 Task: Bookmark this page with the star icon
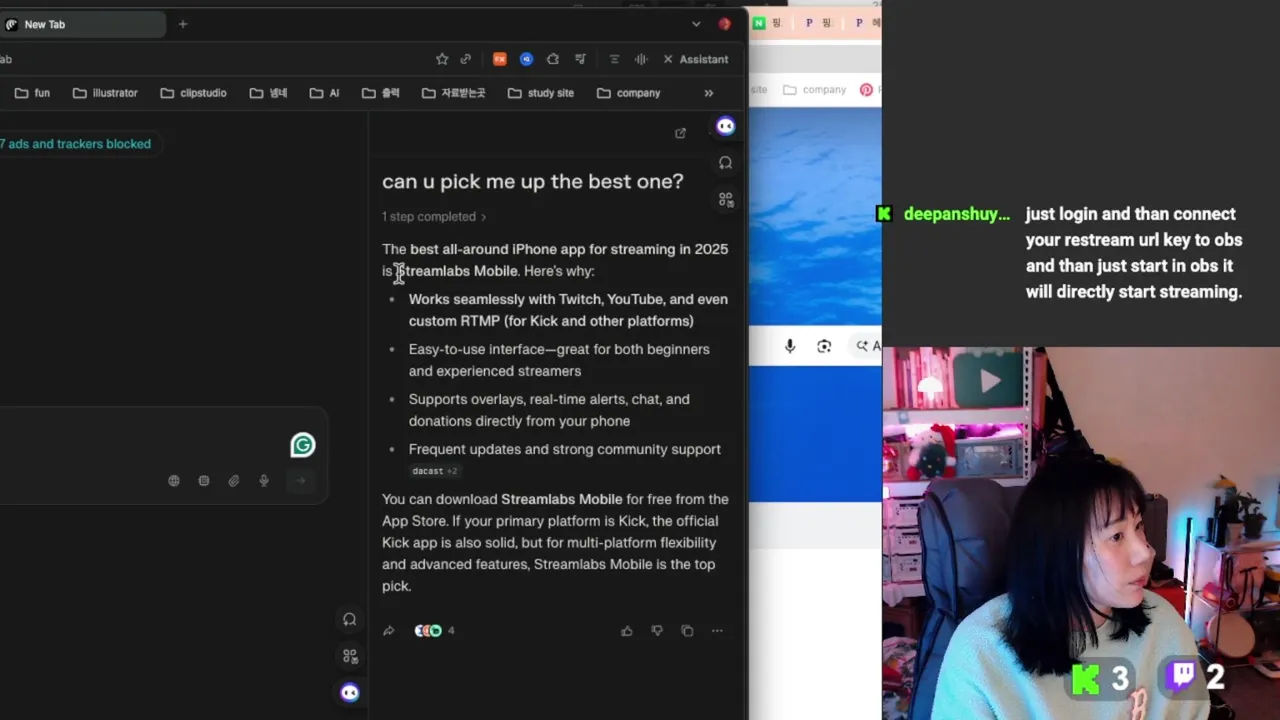coord(442,59)
